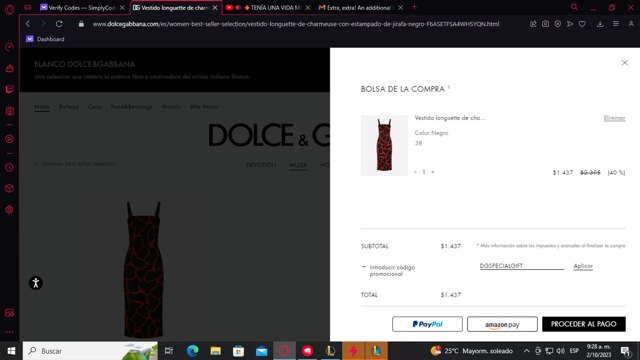Click the site lock security icon

81,24
